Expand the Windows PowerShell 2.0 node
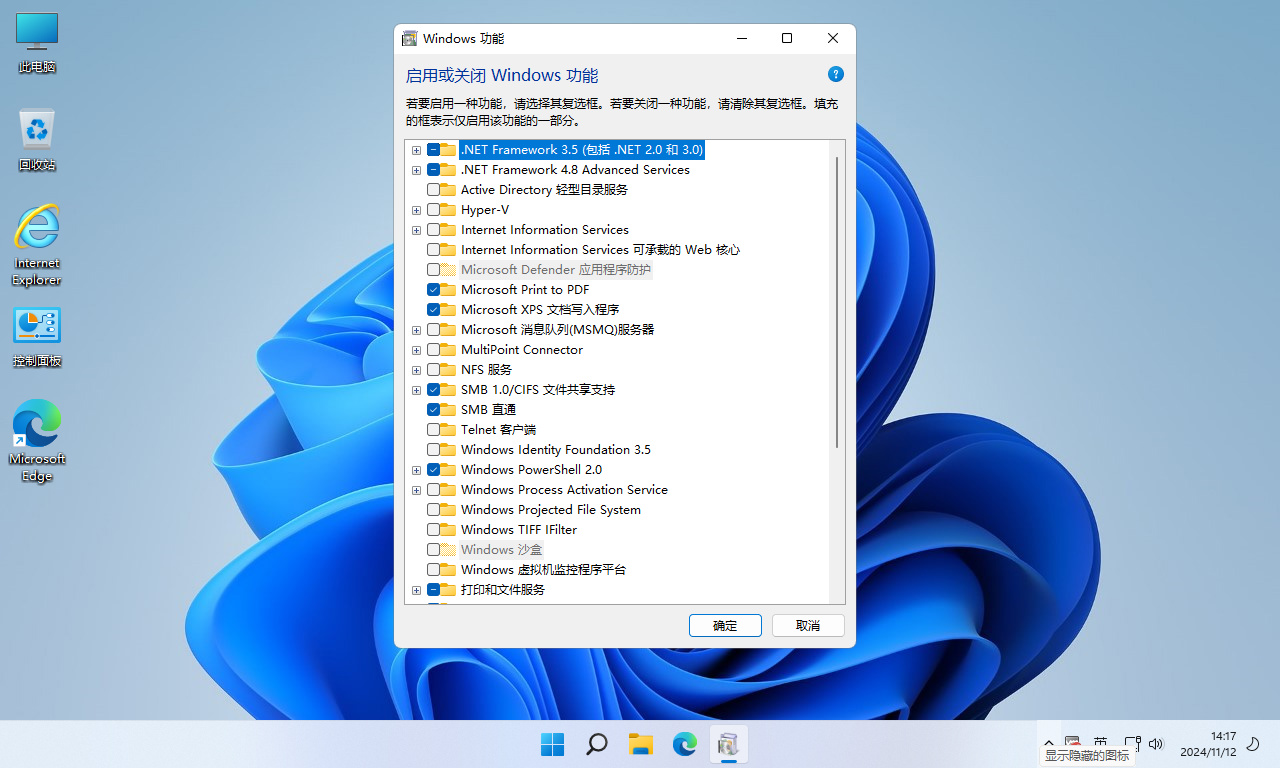This screenshot has height=768, width=1280. (x=416, y=470)
